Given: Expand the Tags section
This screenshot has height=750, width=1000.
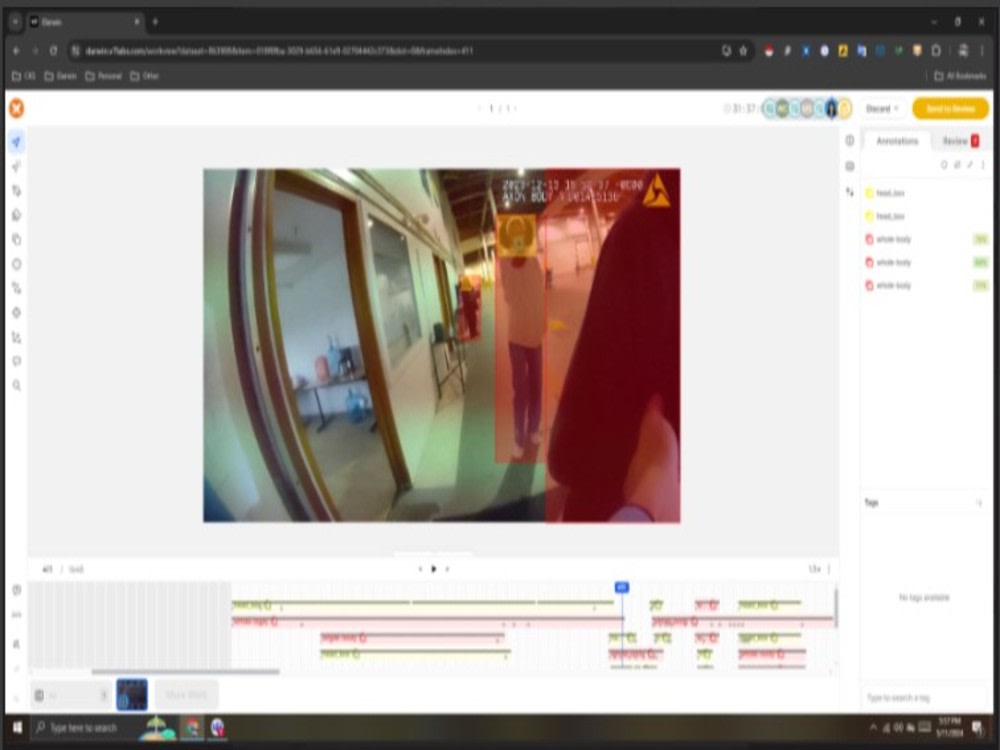Looking at the screenshot, I should click(x=979, y=503).
